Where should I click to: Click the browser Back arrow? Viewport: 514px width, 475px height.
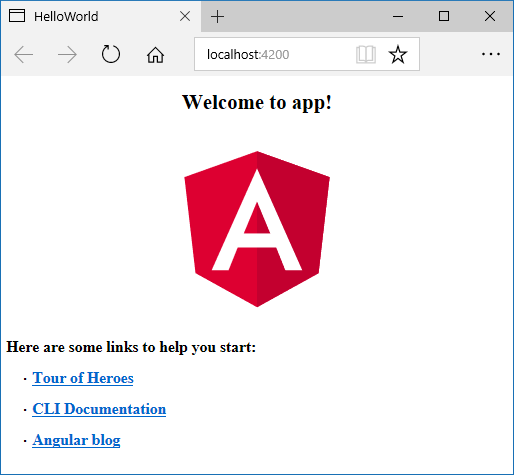click(x=23, y=54)
